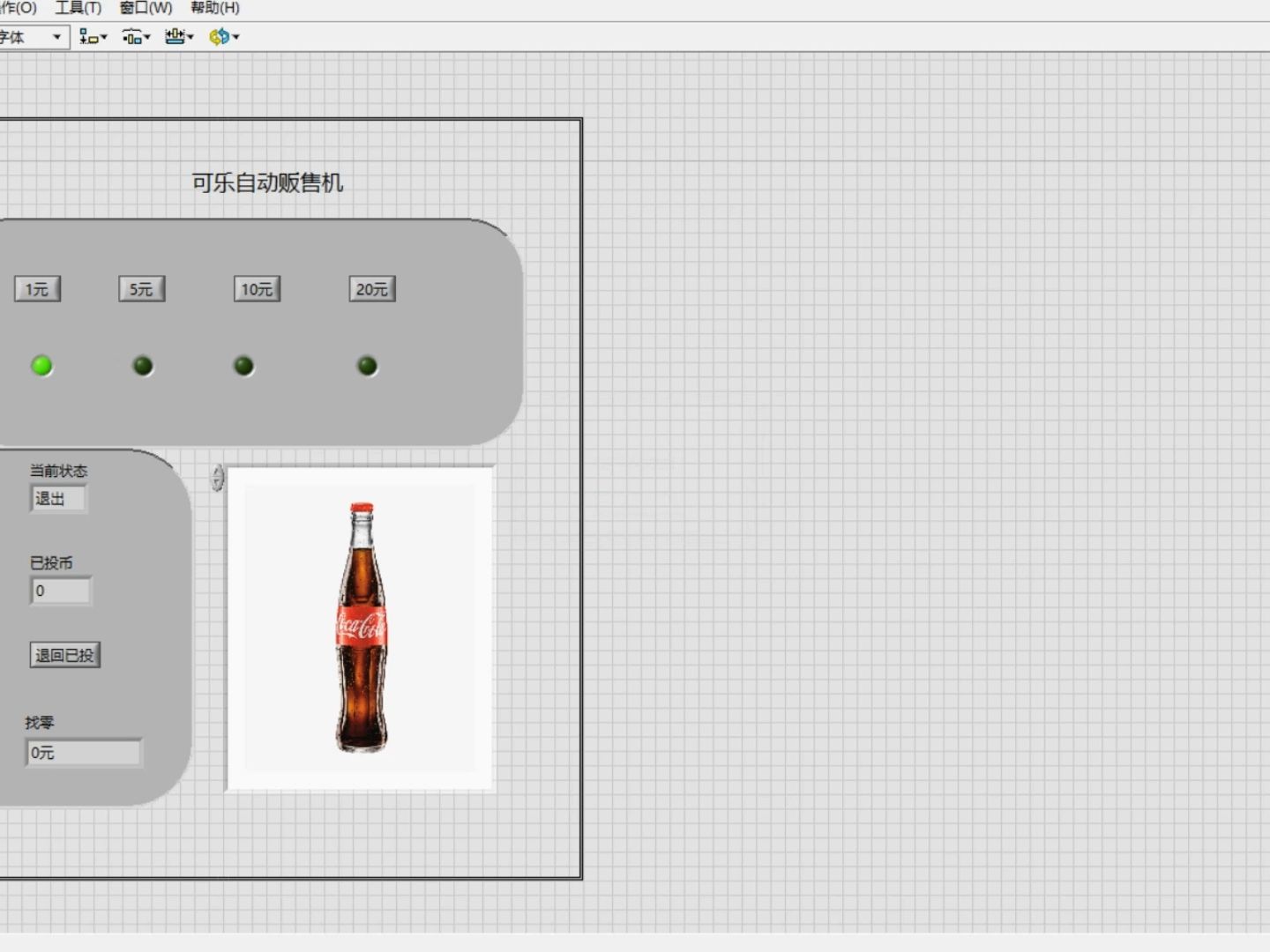The image size is (1270, 952).
Task: Open the 窗口(W) menu
Action: pyautogui.click(x=146, y=8)
